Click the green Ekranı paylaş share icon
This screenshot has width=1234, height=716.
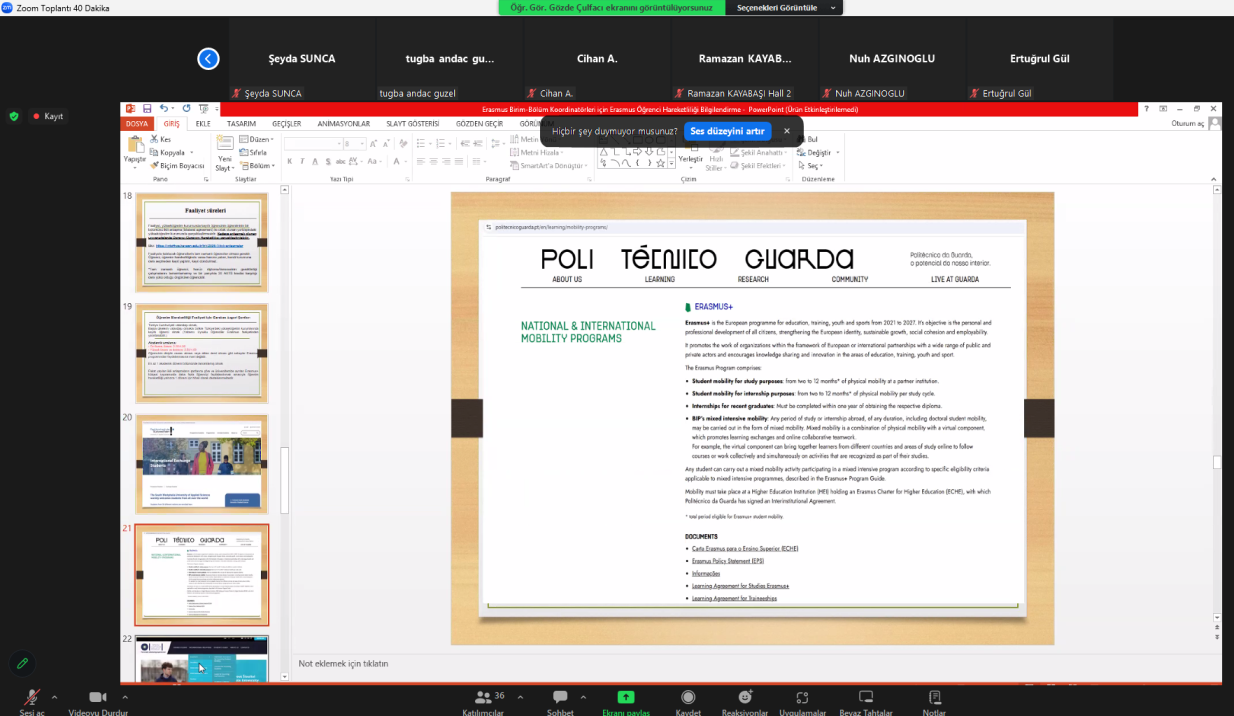click(x=626, y=697)
